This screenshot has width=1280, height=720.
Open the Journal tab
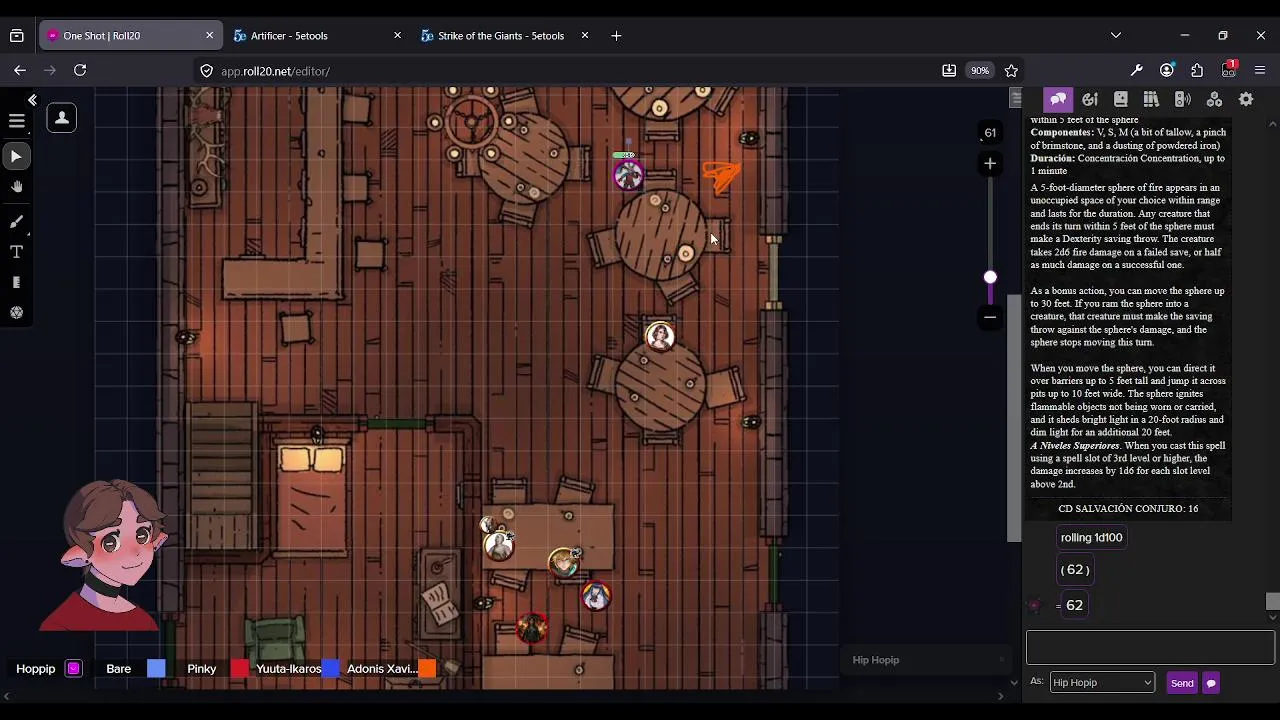(1121, 99)
